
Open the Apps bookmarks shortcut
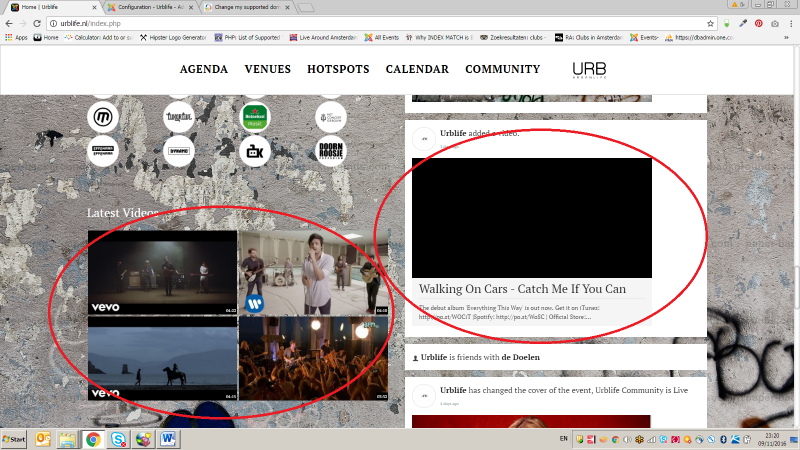(16, 37)
